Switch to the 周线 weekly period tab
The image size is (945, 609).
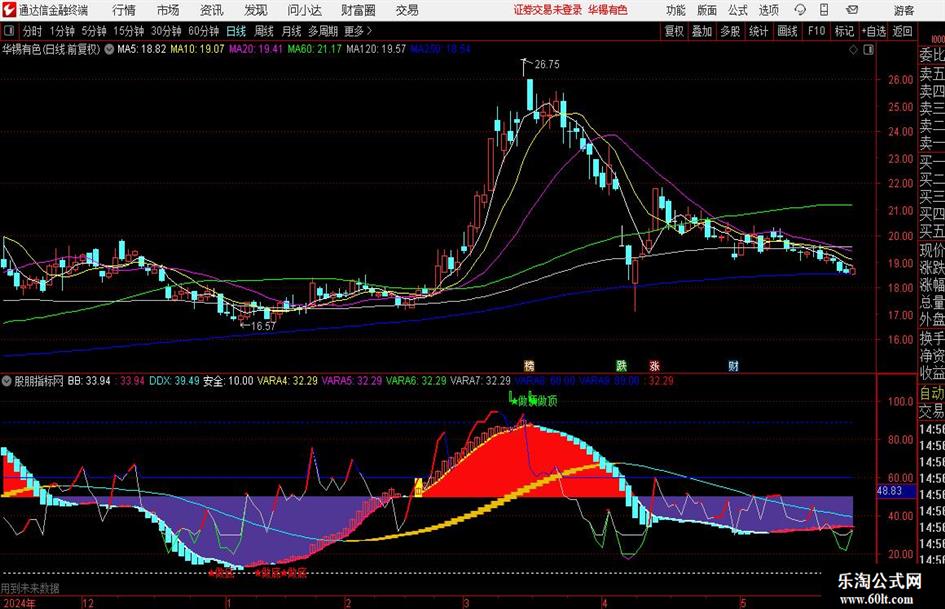pyautogui.click(x=263, y=31)
